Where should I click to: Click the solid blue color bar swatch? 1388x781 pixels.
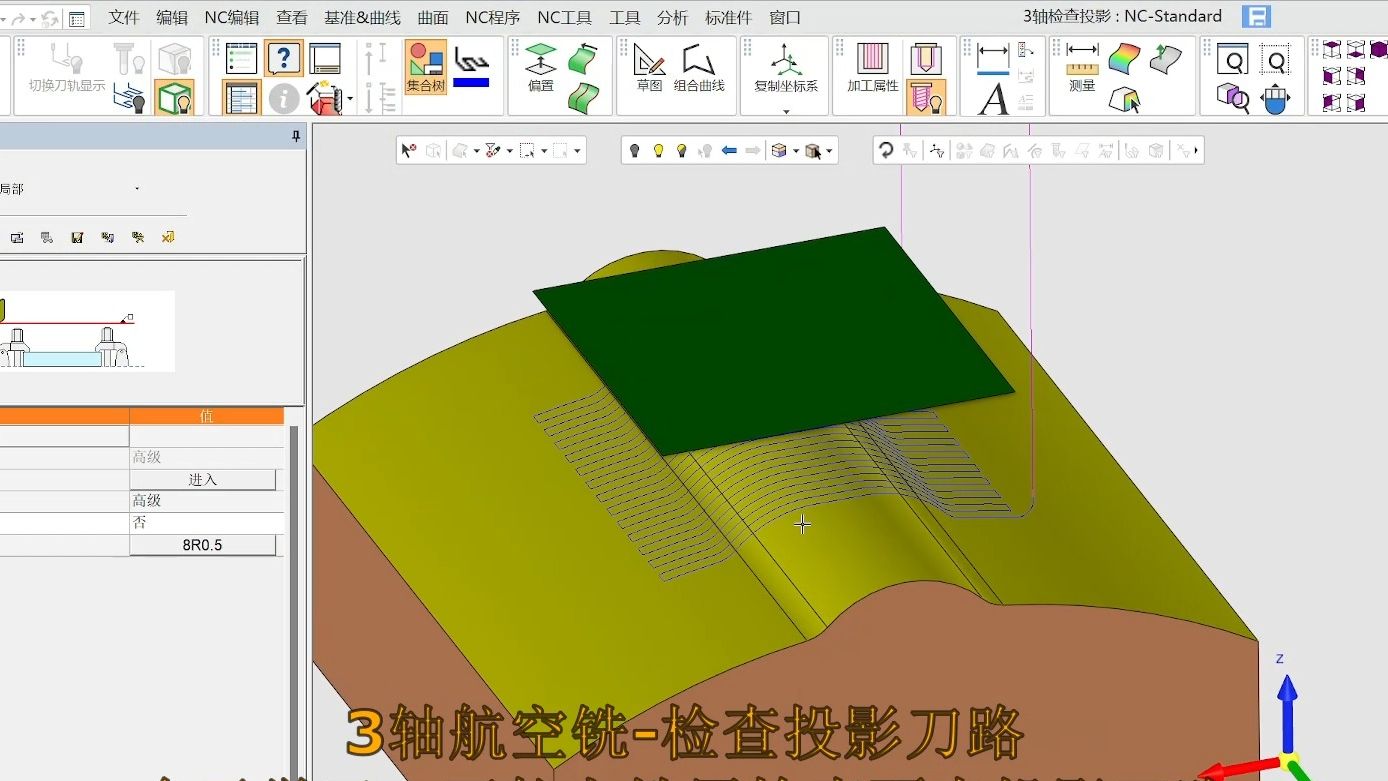[x=471, y=82]
